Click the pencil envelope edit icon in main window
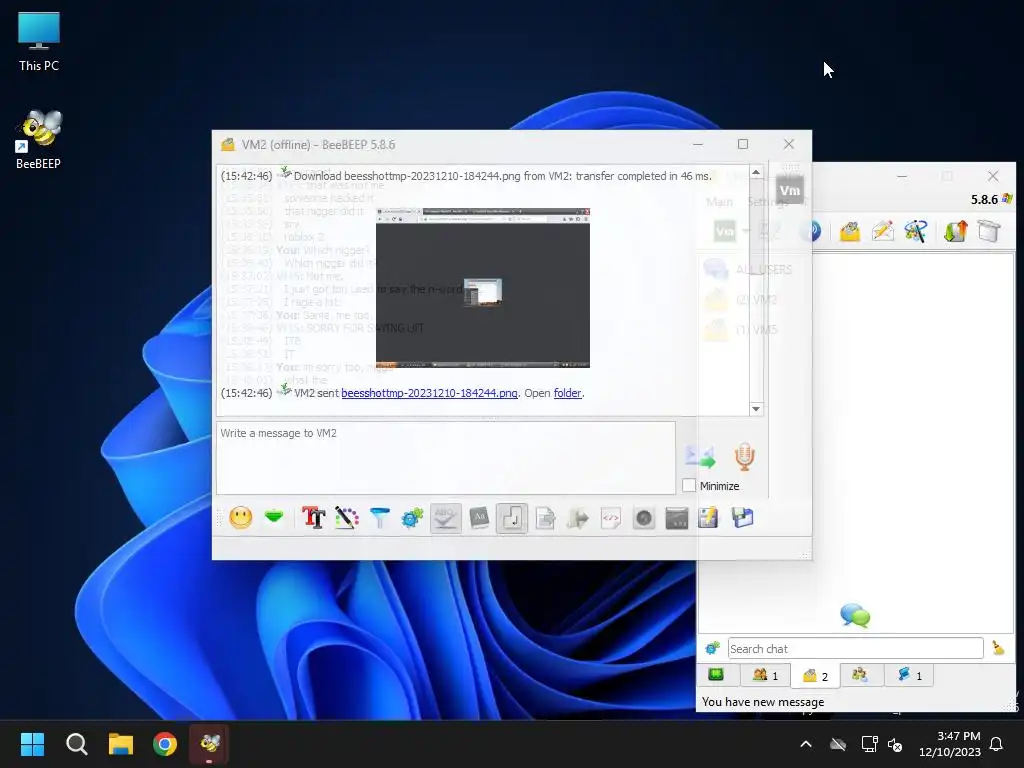The image size is (1024, 768). click(883, 231)
